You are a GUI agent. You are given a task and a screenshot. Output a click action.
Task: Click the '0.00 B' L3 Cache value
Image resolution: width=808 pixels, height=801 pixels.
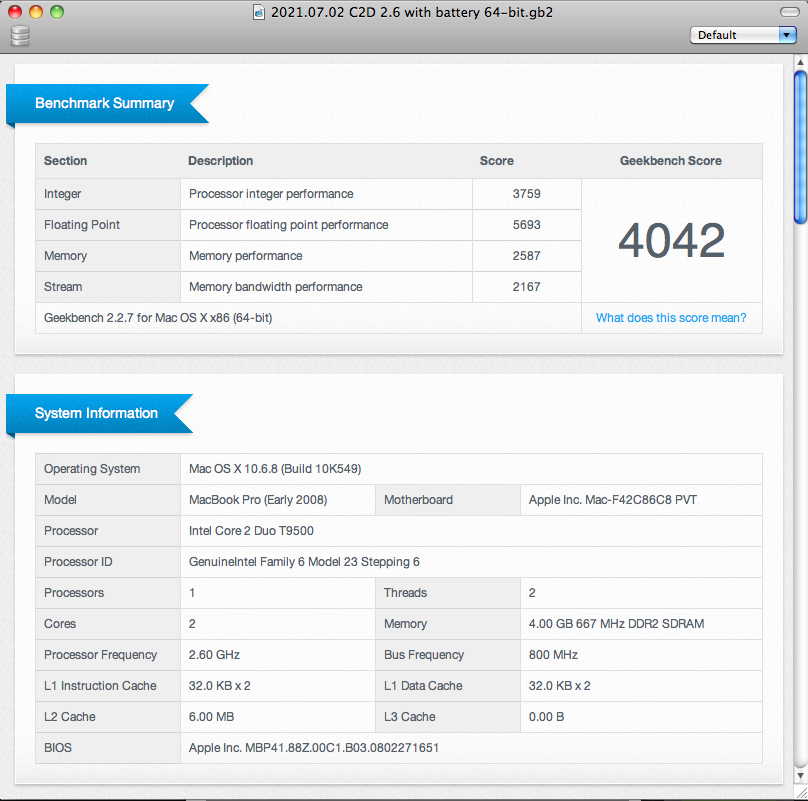click(x=546, y=716)
